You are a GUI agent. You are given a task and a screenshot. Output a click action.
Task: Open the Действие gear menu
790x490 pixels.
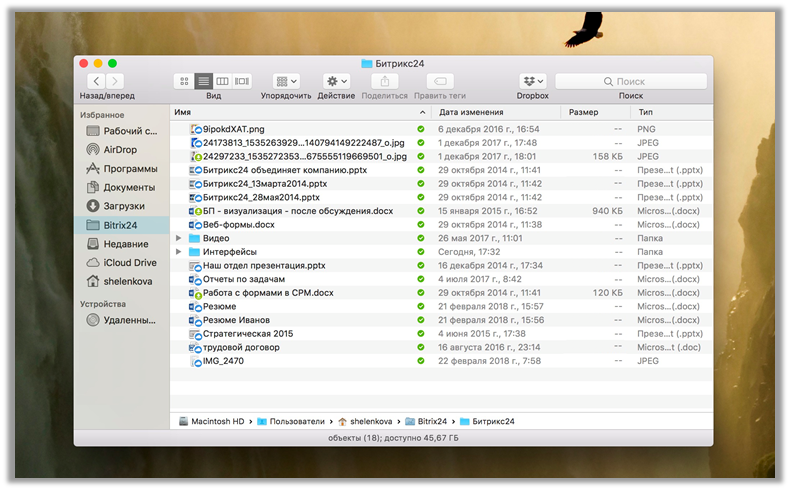point(337,81)
